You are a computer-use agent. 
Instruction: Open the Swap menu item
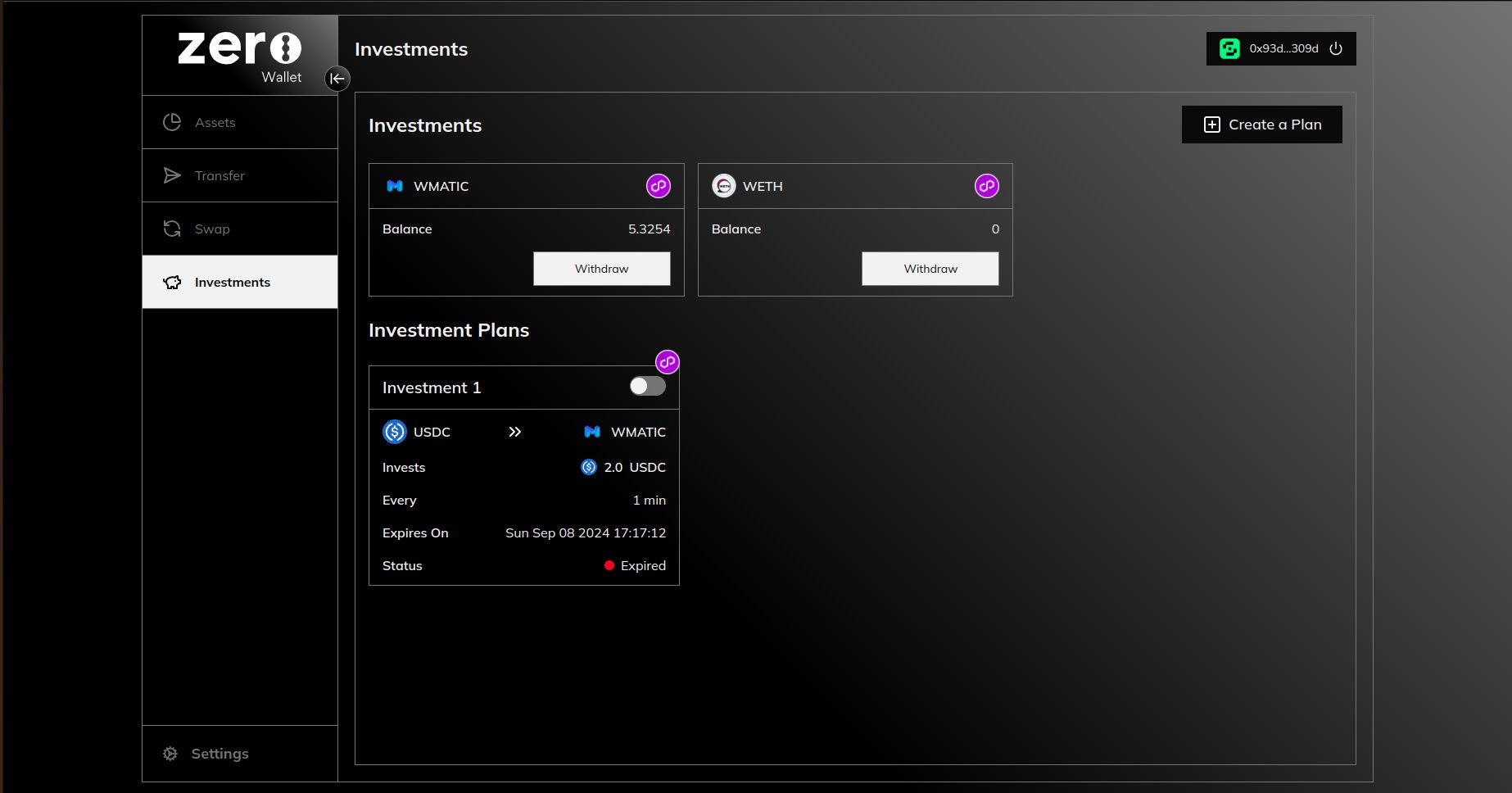click(240, 229)
